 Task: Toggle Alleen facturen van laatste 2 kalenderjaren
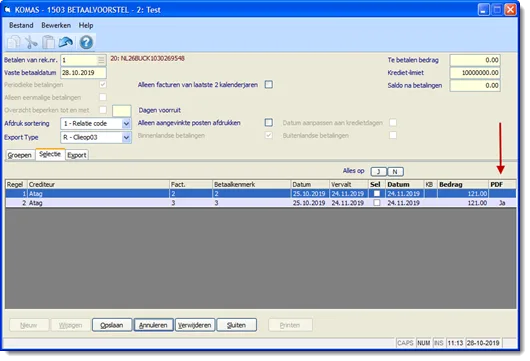(269, 85)
